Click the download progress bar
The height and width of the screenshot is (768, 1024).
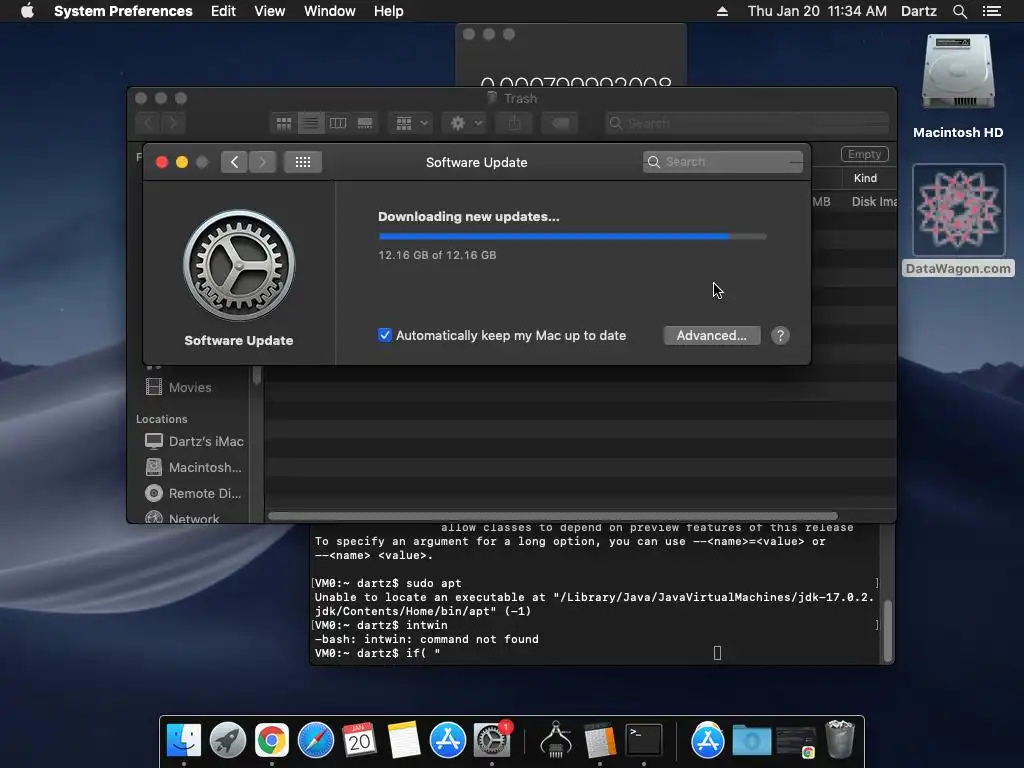tap(572, 236)
